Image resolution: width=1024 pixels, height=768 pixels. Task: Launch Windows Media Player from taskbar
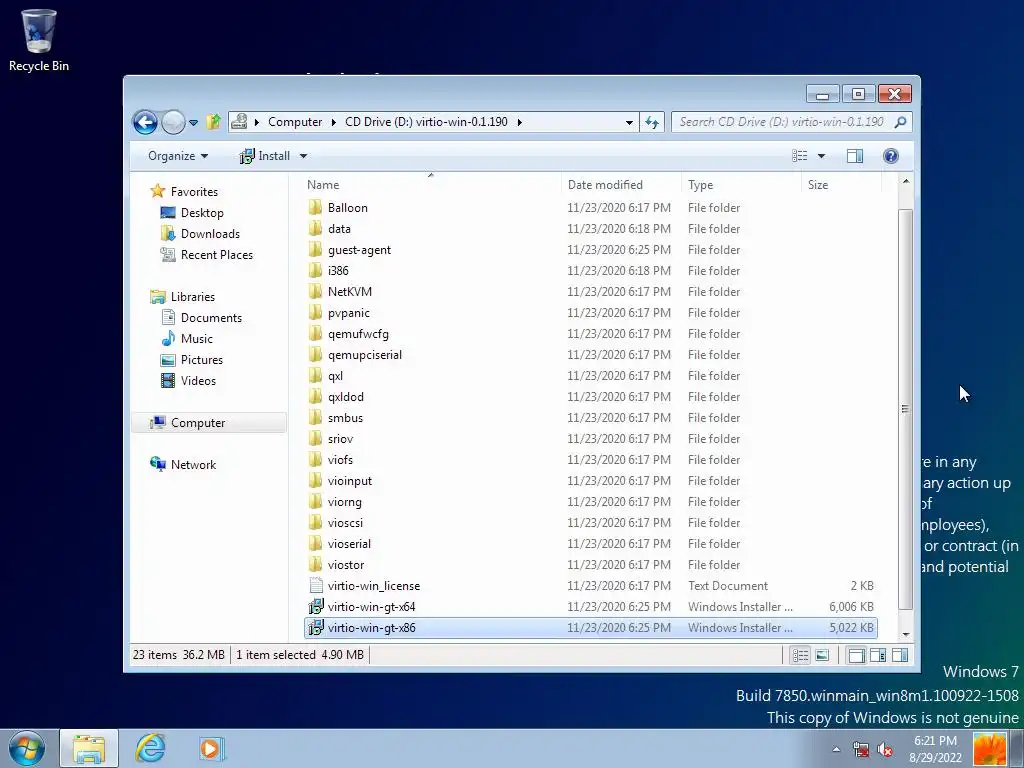211,748
